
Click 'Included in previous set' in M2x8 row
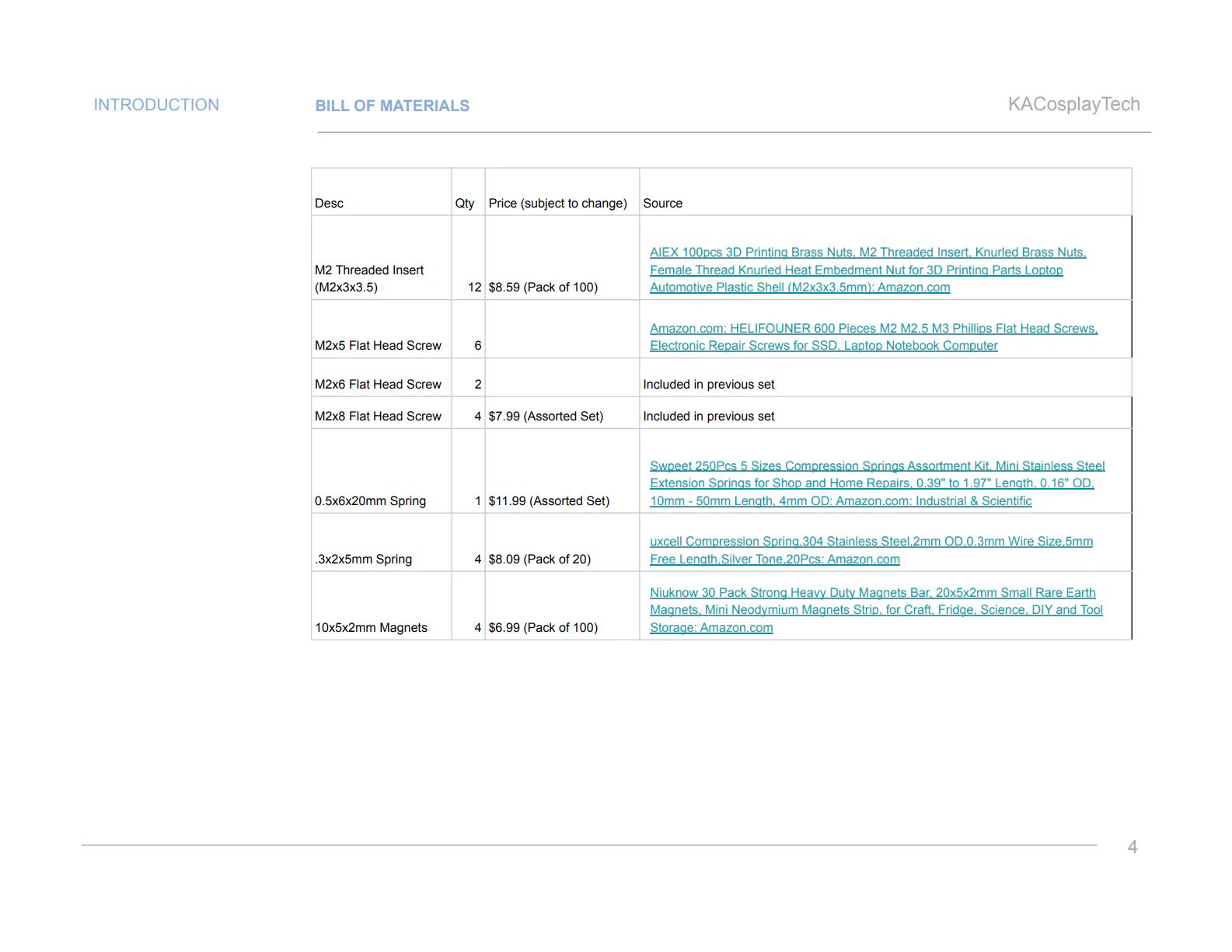tap(708, 416)
